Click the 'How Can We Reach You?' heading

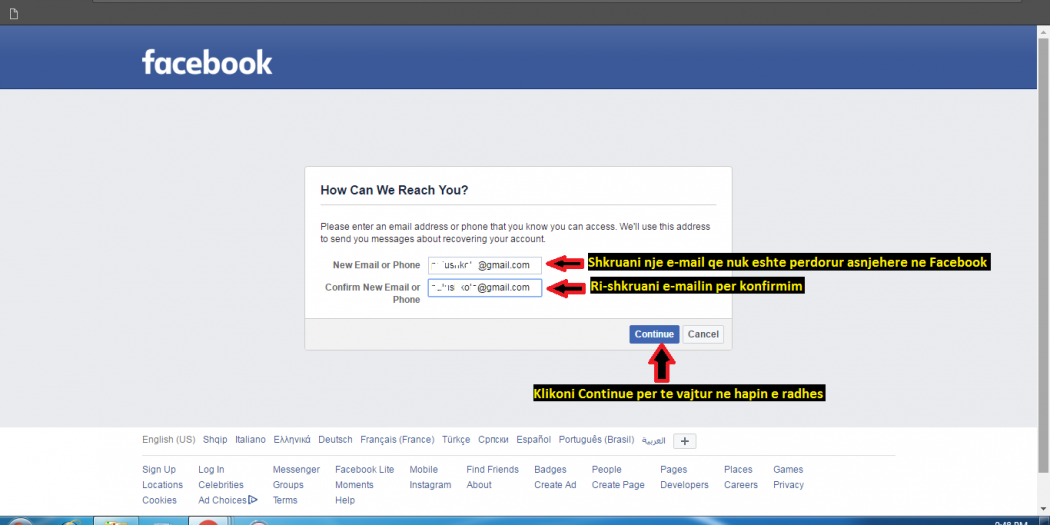(394, 190)
